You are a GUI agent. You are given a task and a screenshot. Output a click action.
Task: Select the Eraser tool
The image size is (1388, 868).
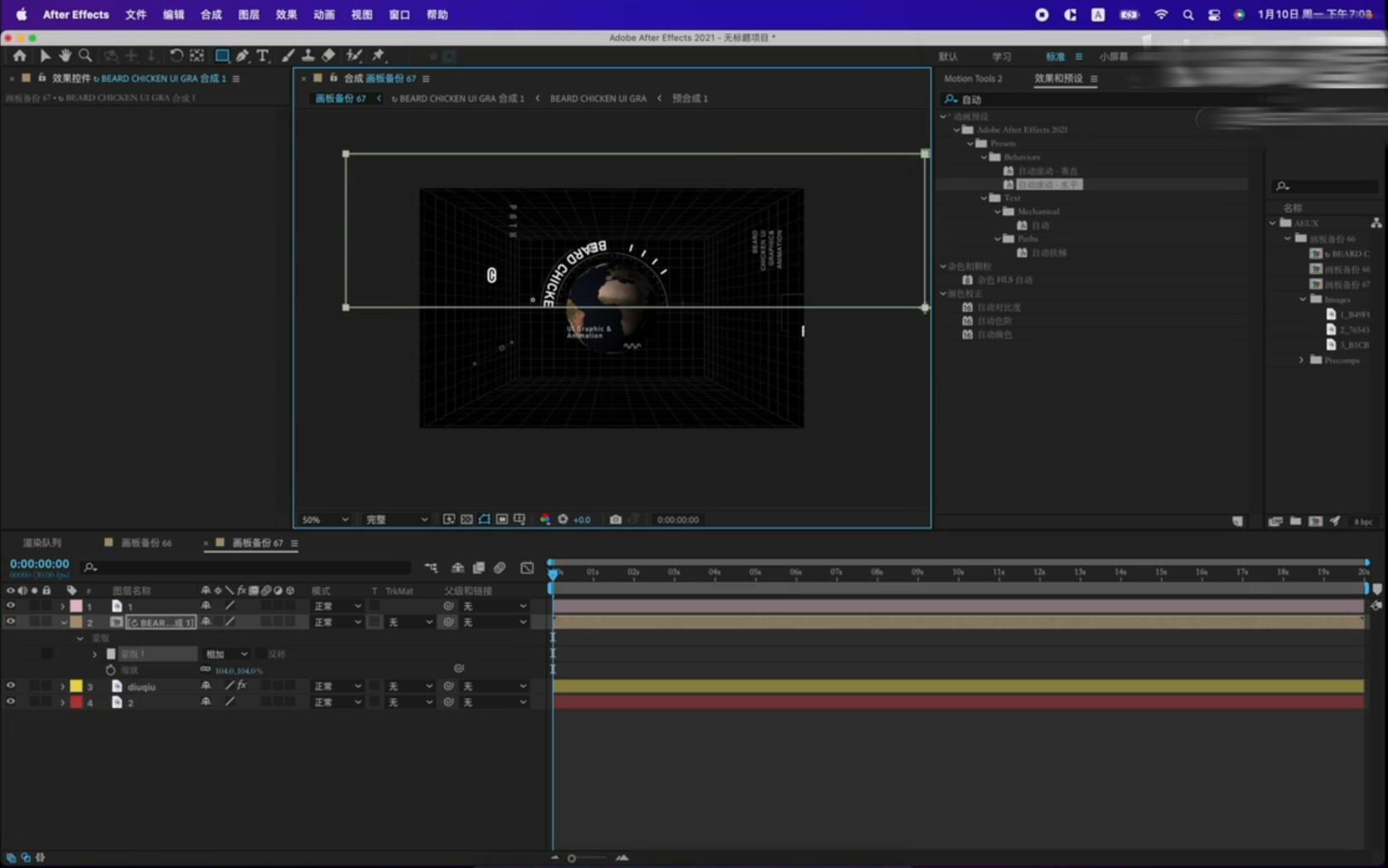coord(328,55)
